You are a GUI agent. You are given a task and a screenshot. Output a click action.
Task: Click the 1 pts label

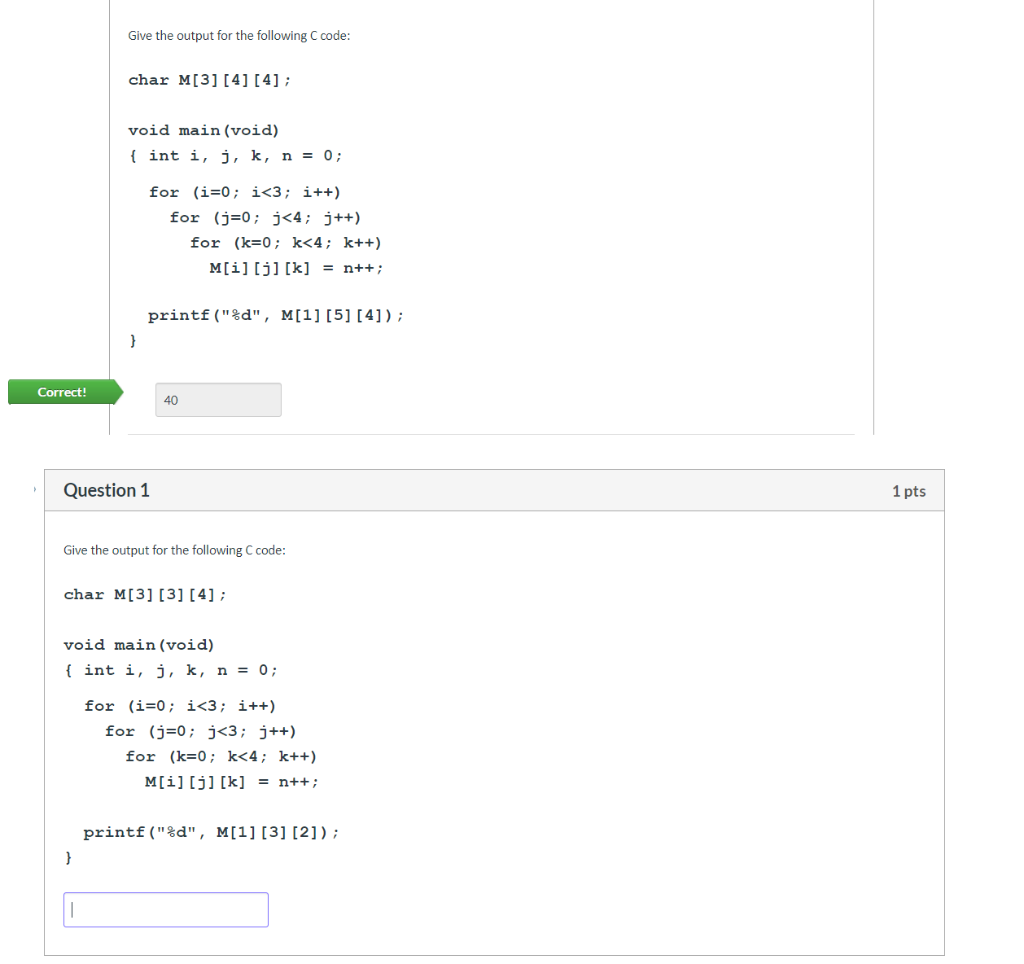(908, 490)
